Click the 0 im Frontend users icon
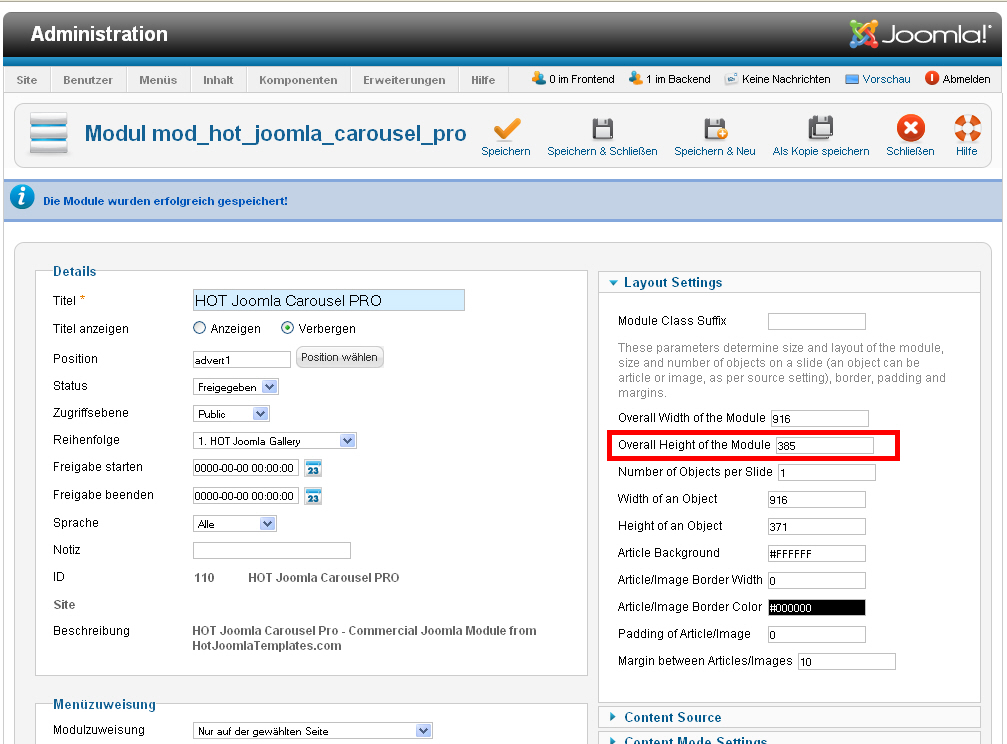The width and height of the screenshot is (1007, 744). click(538, 78)
